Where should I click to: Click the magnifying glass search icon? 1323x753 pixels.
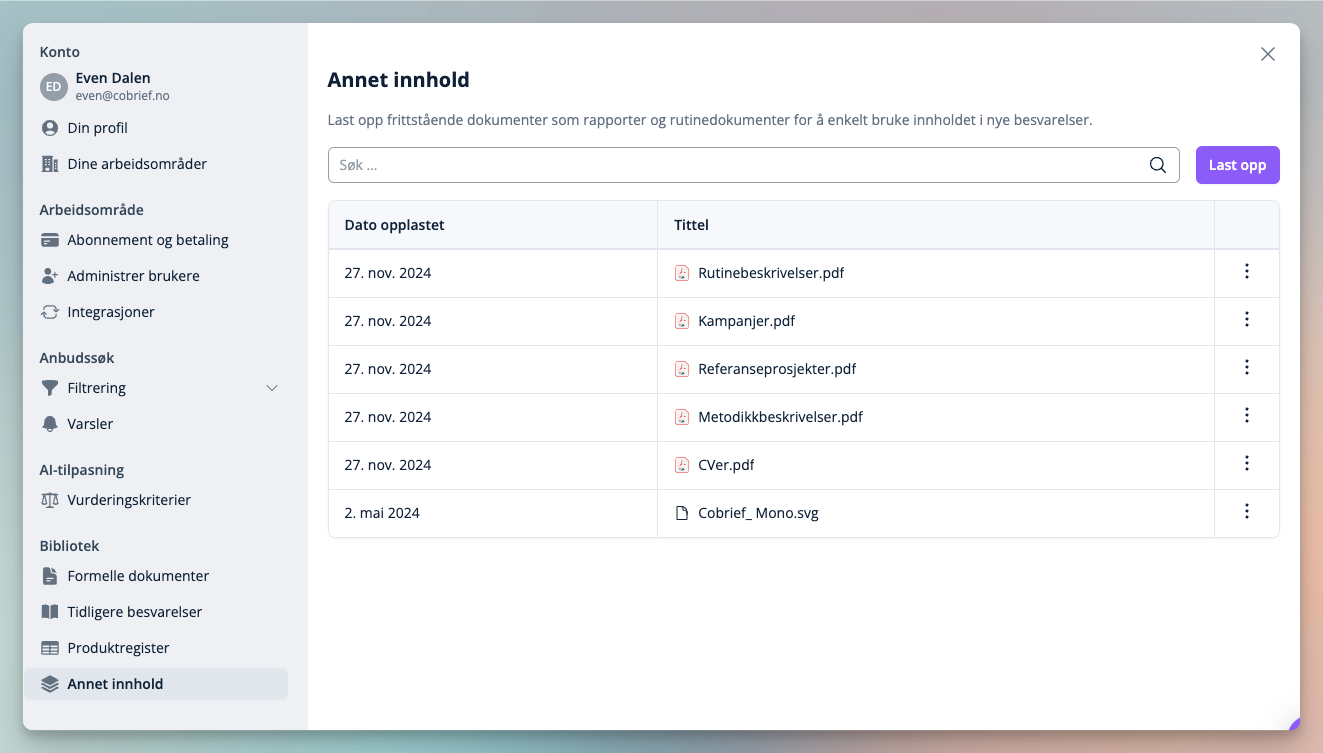pos(1157,166)
